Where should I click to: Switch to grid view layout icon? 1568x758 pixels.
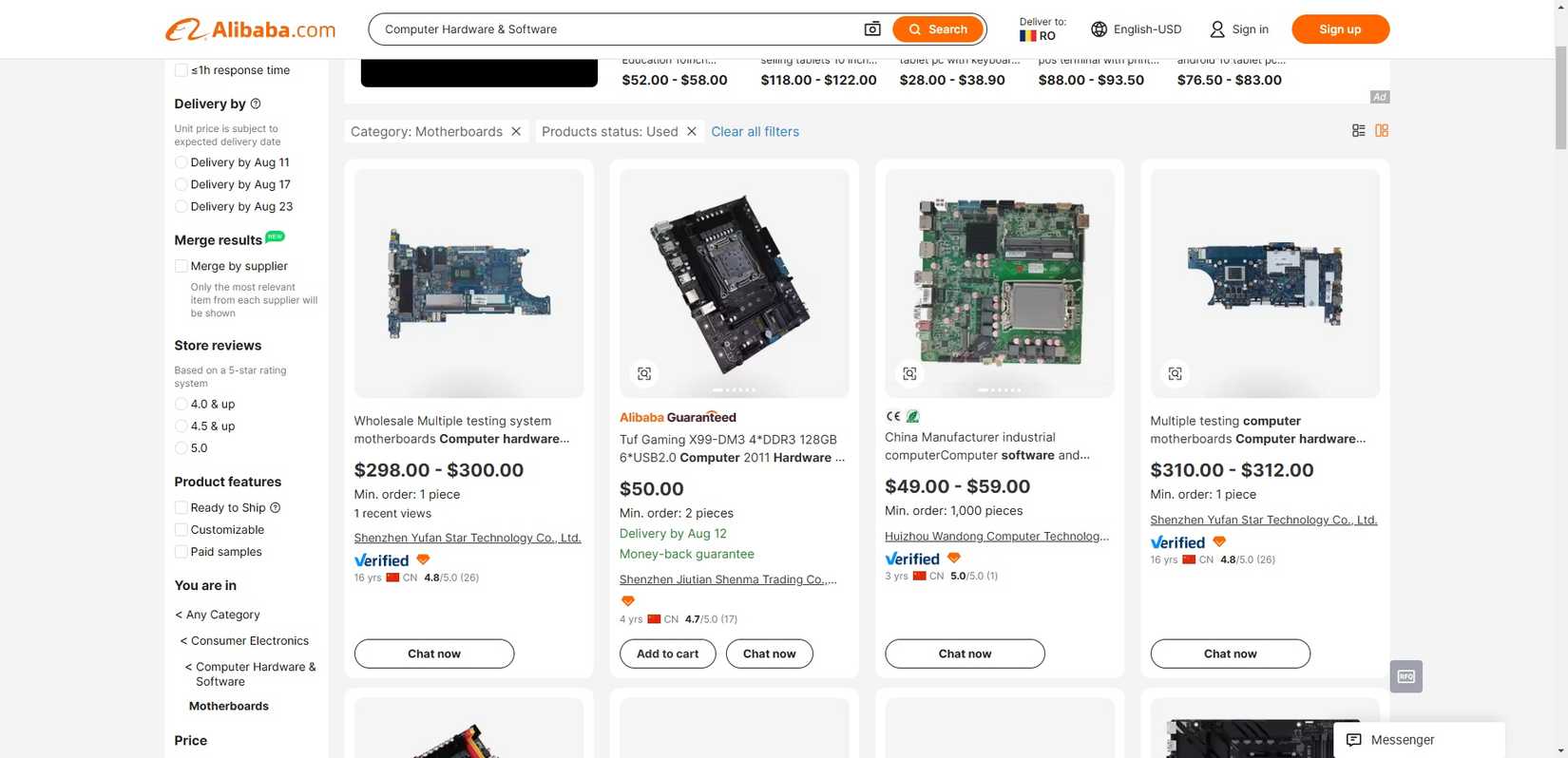[1382, 131]
